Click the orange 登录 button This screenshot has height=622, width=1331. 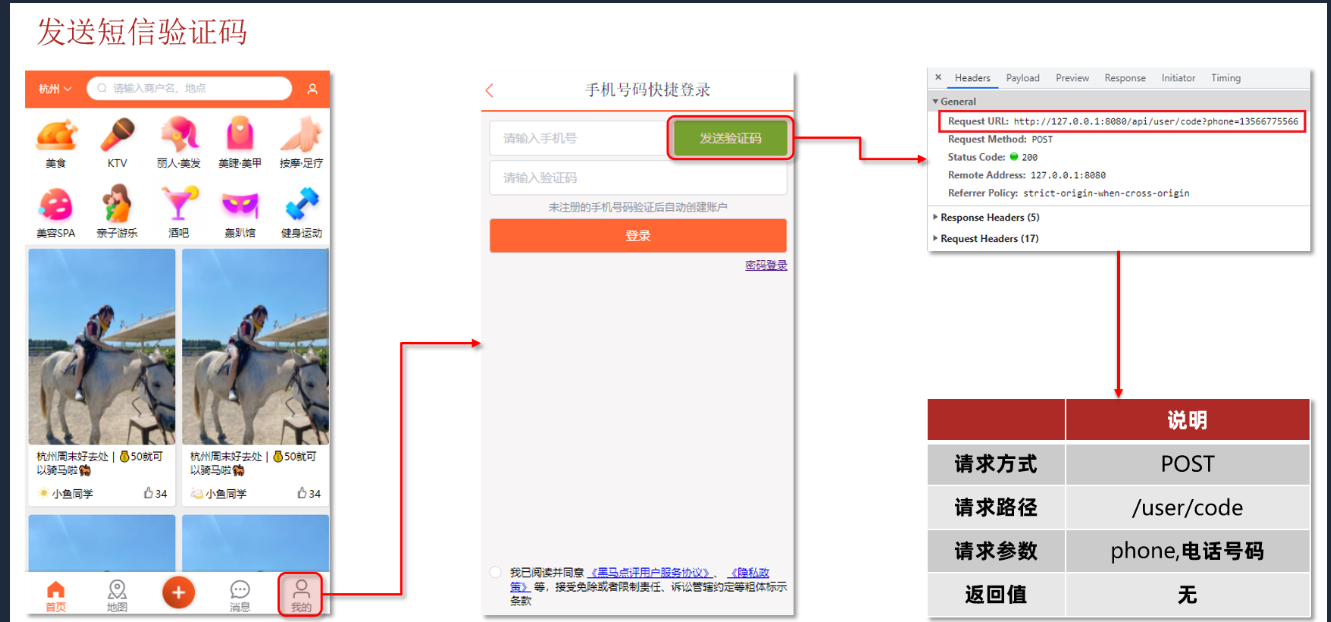[638, 236]
